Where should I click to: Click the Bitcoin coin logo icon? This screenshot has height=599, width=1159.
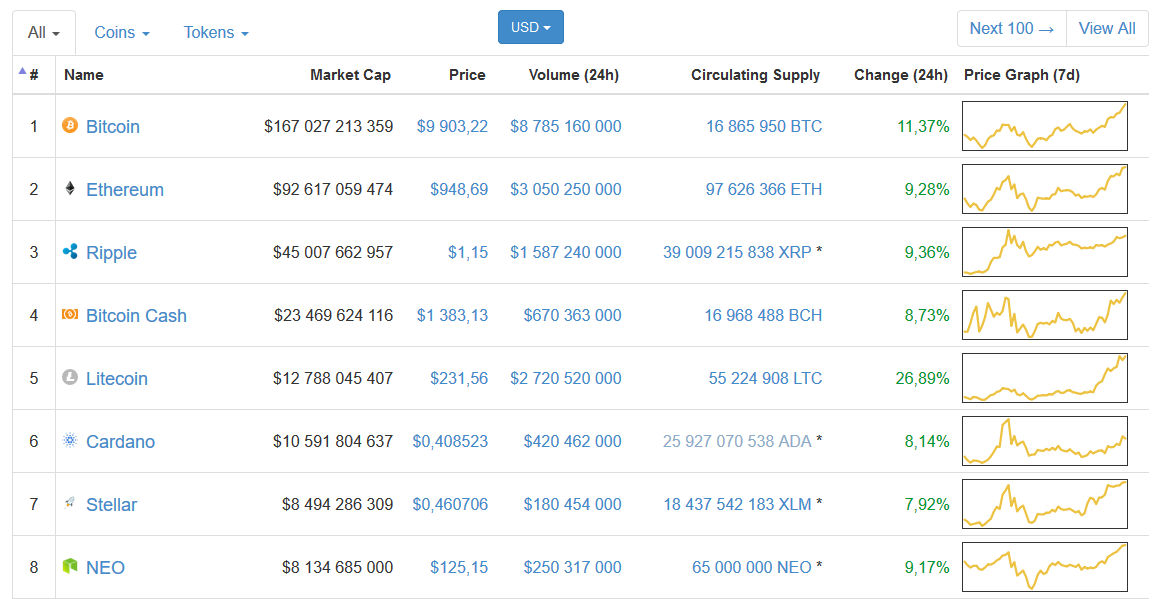pyautogui.click(x=70, y=126)
